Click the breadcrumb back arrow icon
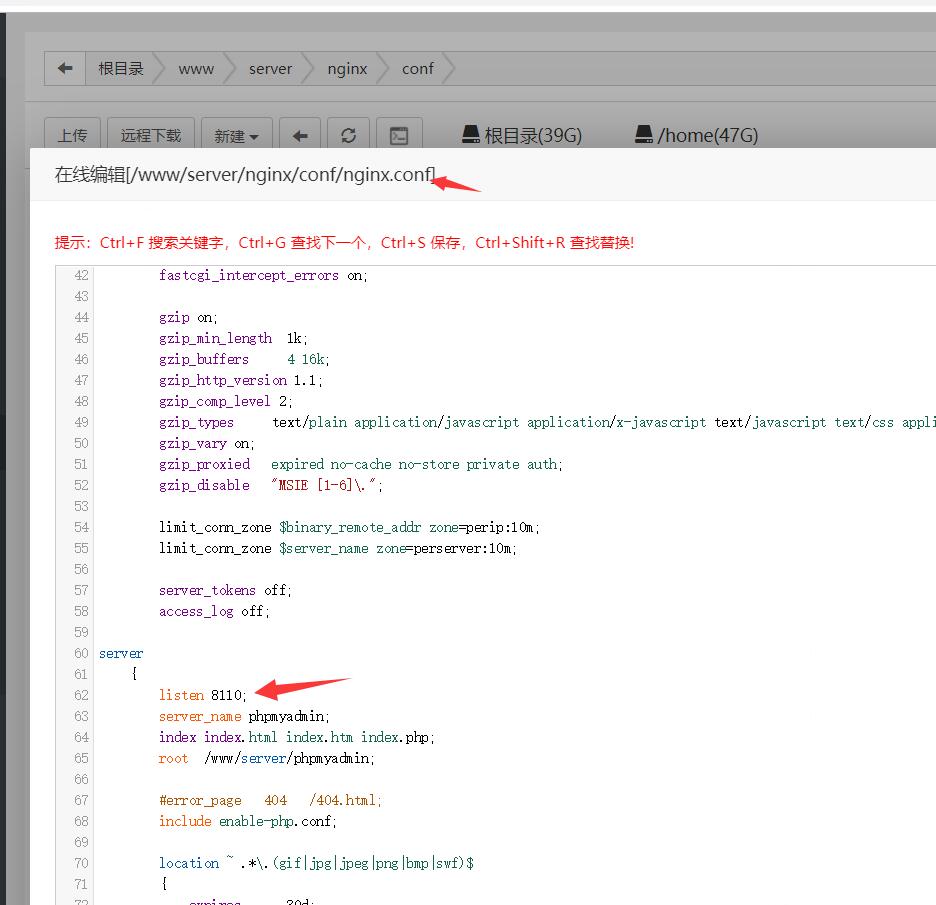Viewport: 936px width, 905px height. [x=65, y=69]
